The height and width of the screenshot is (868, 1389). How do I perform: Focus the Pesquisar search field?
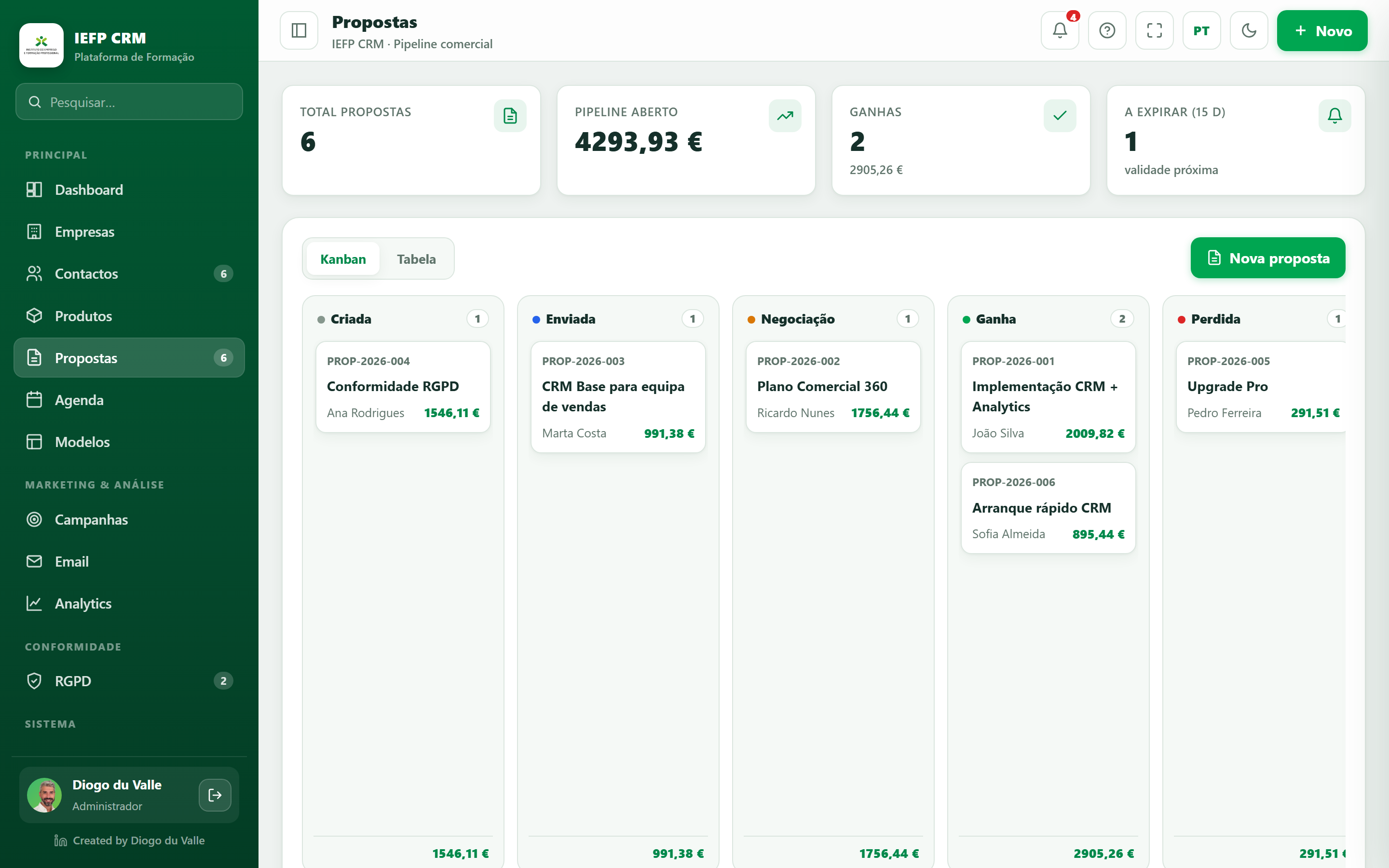click(x=129, y=102)
